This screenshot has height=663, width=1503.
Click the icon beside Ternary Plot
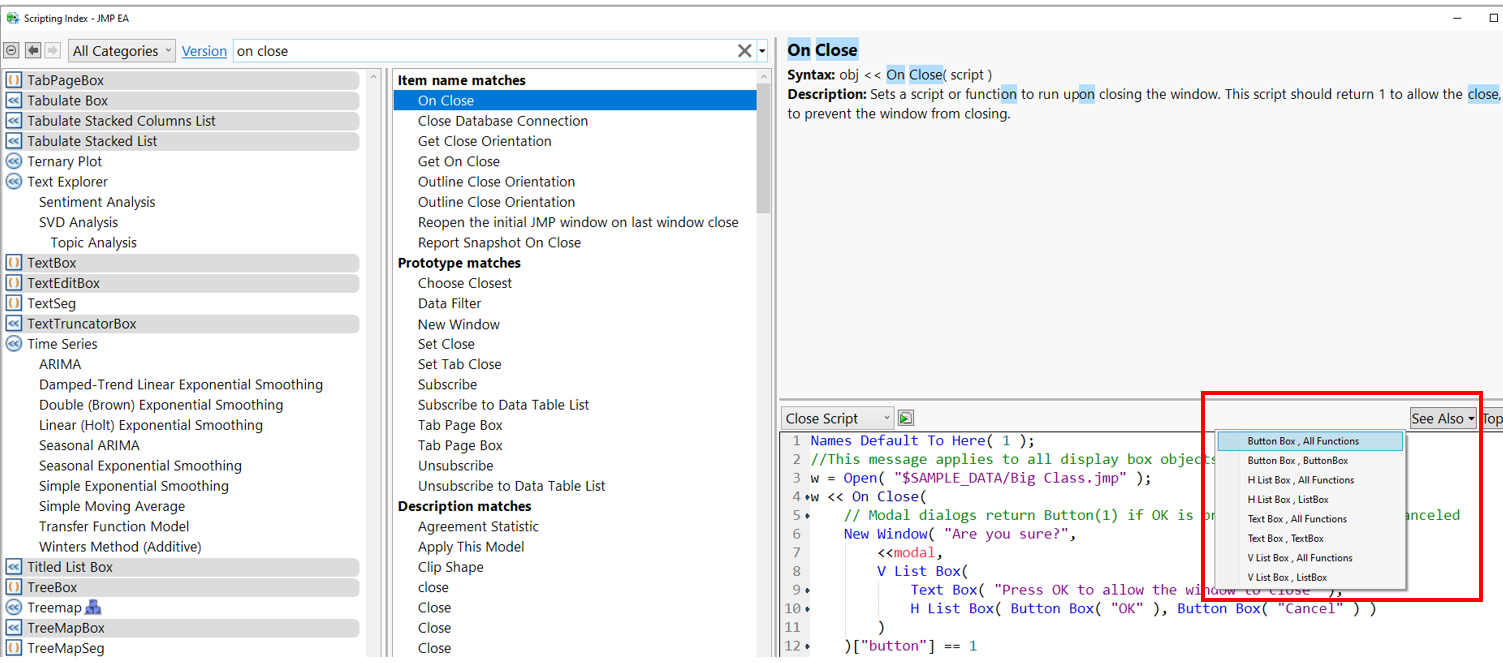coord(14,161)
